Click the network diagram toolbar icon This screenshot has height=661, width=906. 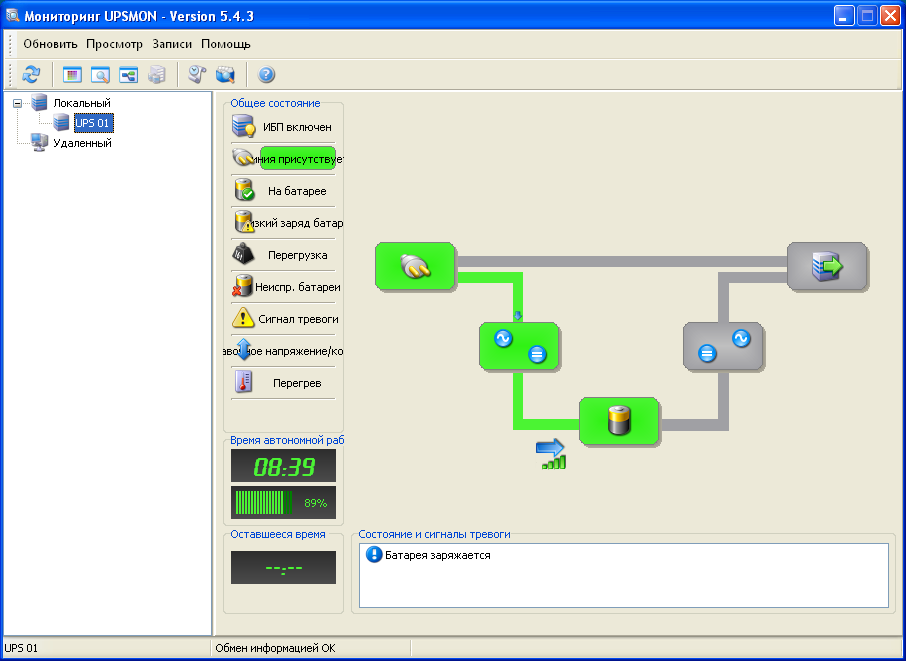coord(128,75)
